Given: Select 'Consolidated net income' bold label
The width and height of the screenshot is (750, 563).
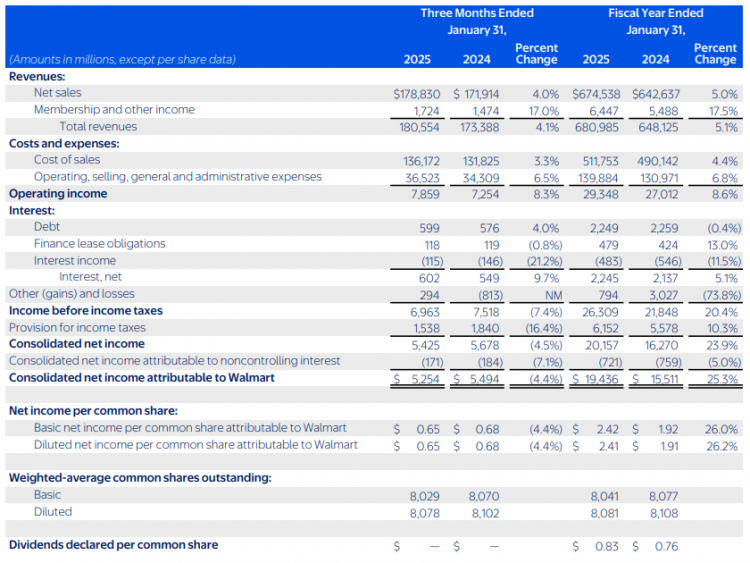Looking at the screenshot, I should coord(77,344).
